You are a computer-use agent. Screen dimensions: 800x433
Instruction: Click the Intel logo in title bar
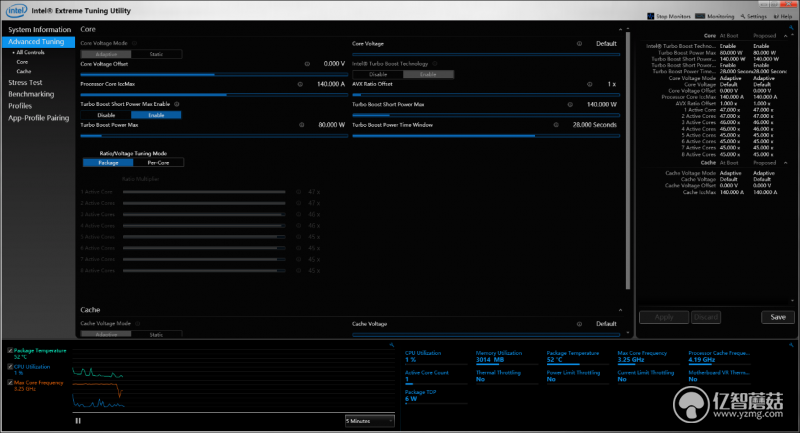click(x=16, y=10)
